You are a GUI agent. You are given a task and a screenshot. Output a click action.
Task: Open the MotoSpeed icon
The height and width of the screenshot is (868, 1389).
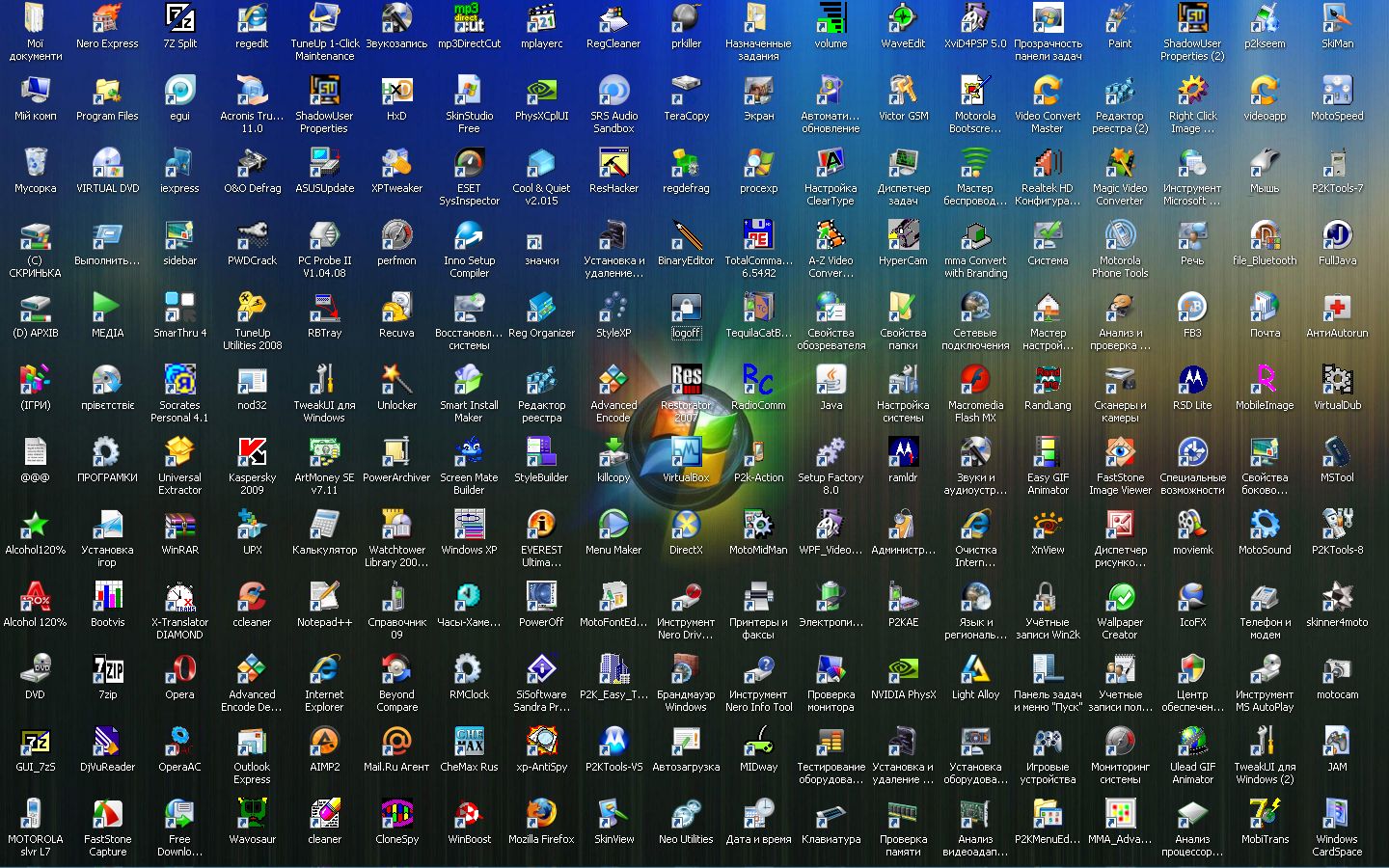[1337, 90]
